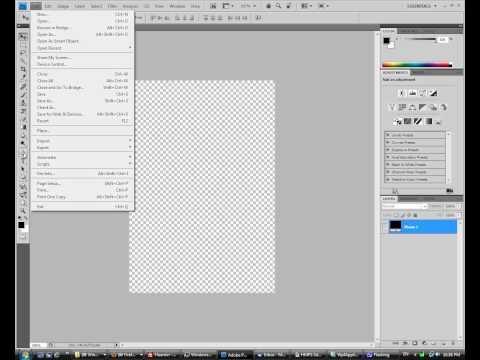Toggle lock all in Layers panel
This screenshot has height=360, width=480.
pyautogui.click(x=415, y=215)
